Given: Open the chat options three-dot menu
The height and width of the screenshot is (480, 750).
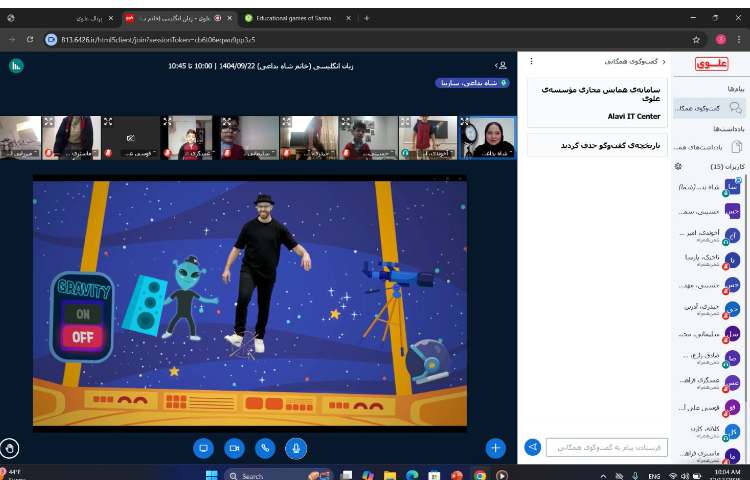Looking at the screenshot, I should (531, 62).
